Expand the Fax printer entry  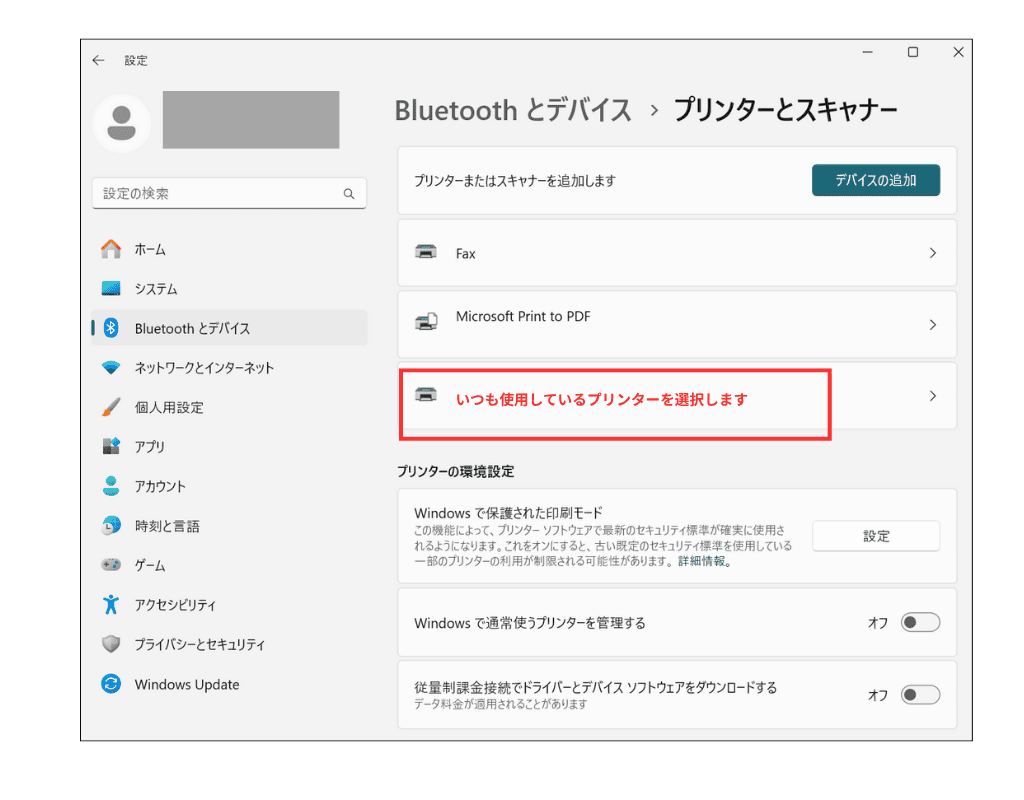[932, 253]
